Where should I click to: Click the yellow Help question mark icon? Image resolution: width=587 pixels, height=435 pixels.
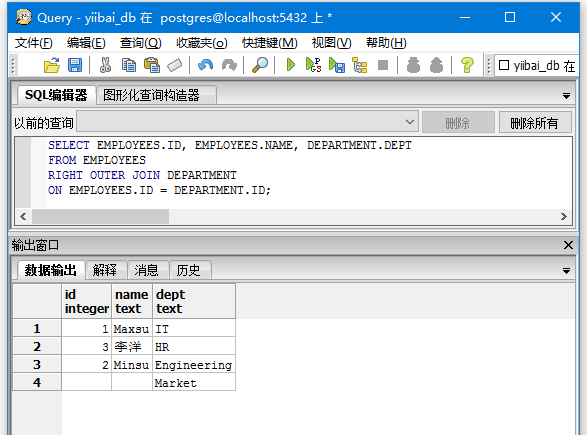(467, 65)
